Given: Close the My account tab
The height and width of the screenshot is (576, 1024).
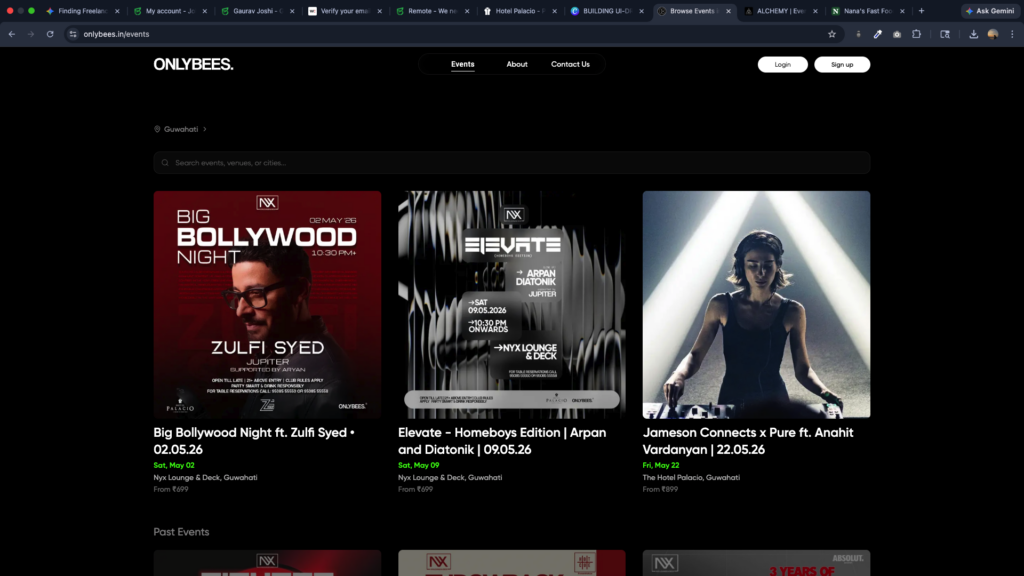Looking at the screenshot, I should click(204, 11).
